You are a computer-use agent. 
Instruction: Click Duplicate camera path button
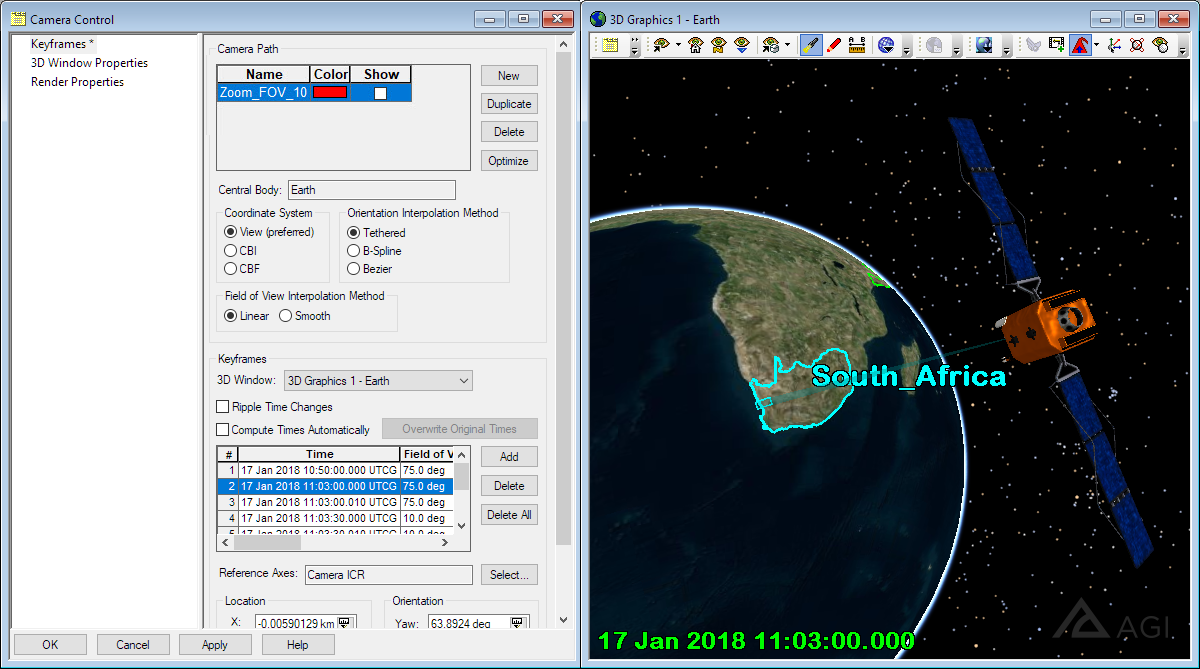coord(509,104)
